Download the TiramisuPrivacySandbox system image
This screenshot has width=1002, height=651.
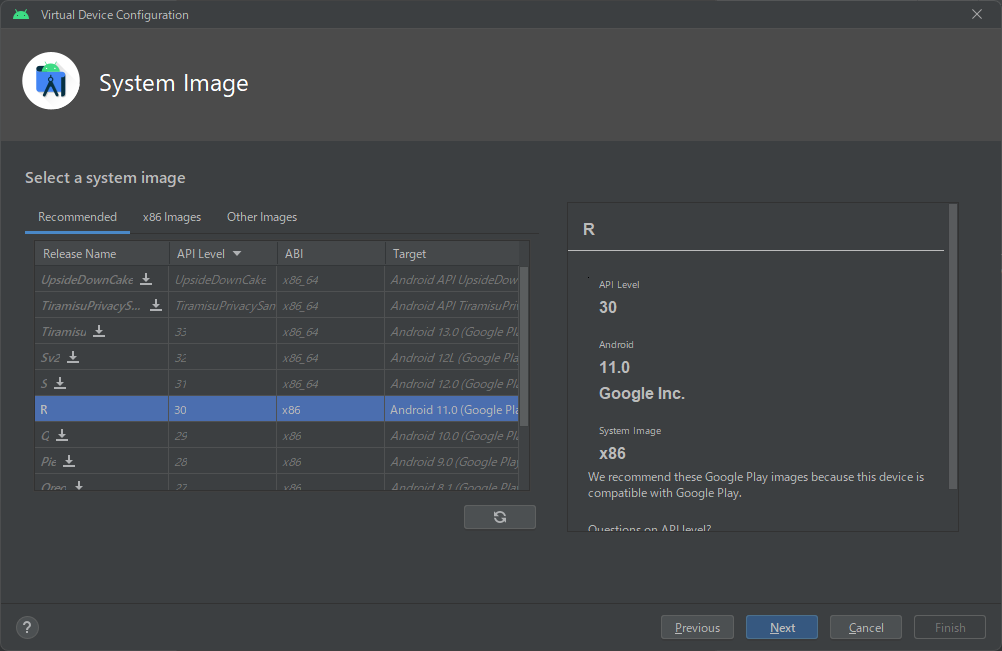click(156, 305)
